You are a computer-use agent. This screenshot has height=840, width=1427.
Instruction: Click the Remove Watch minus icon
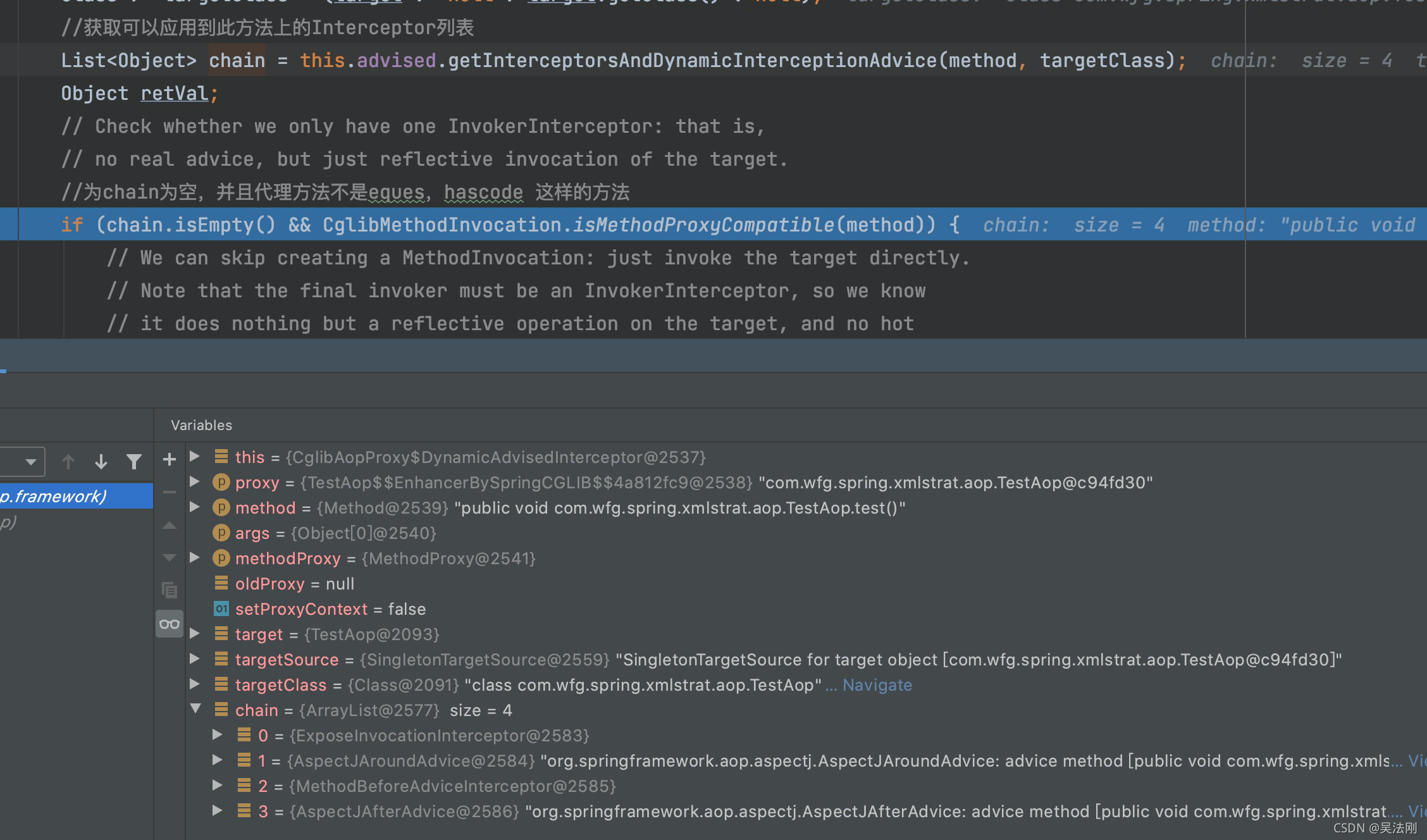(169, 492)
